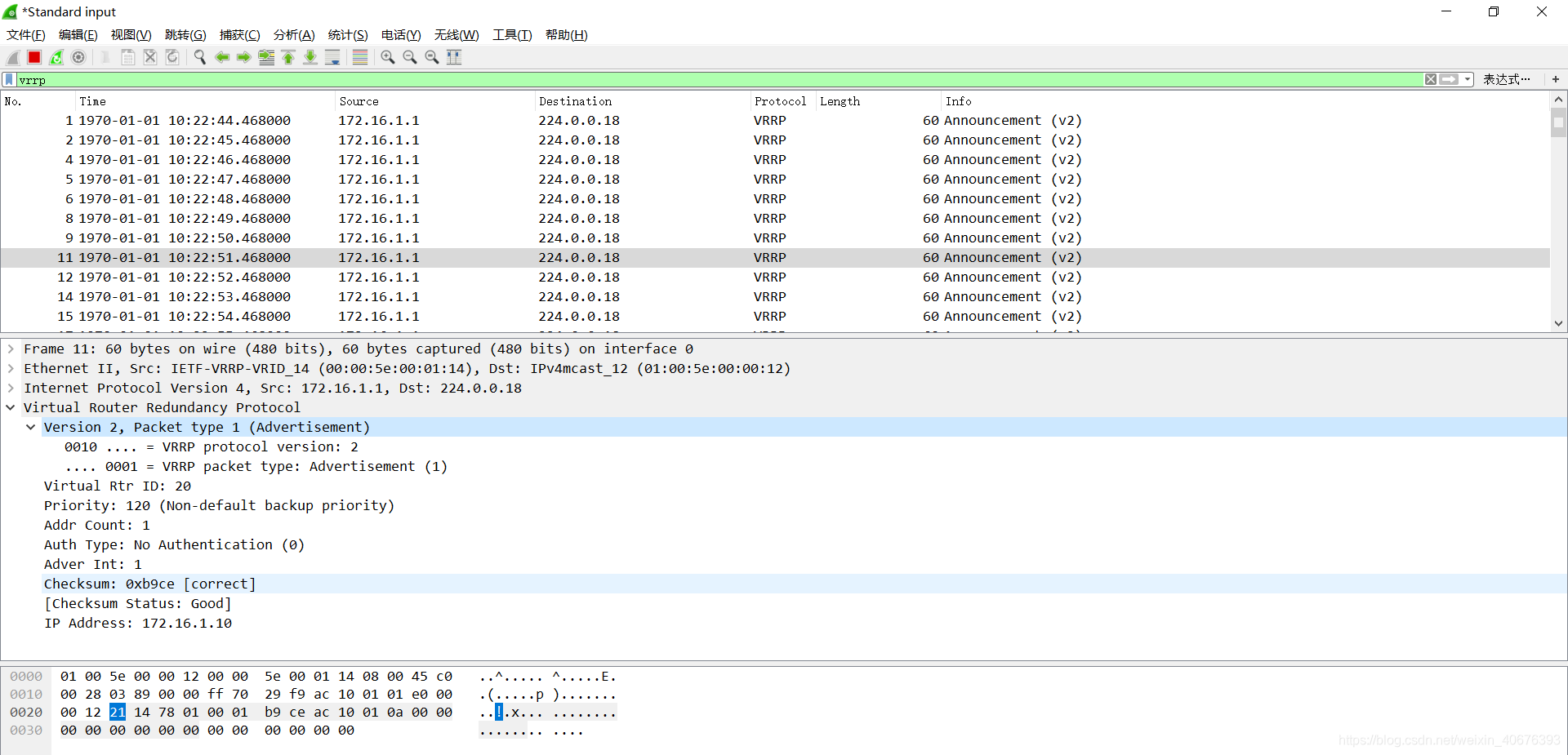Apply the display filter arrow button
The image size is (1568, 755).
1450,79
